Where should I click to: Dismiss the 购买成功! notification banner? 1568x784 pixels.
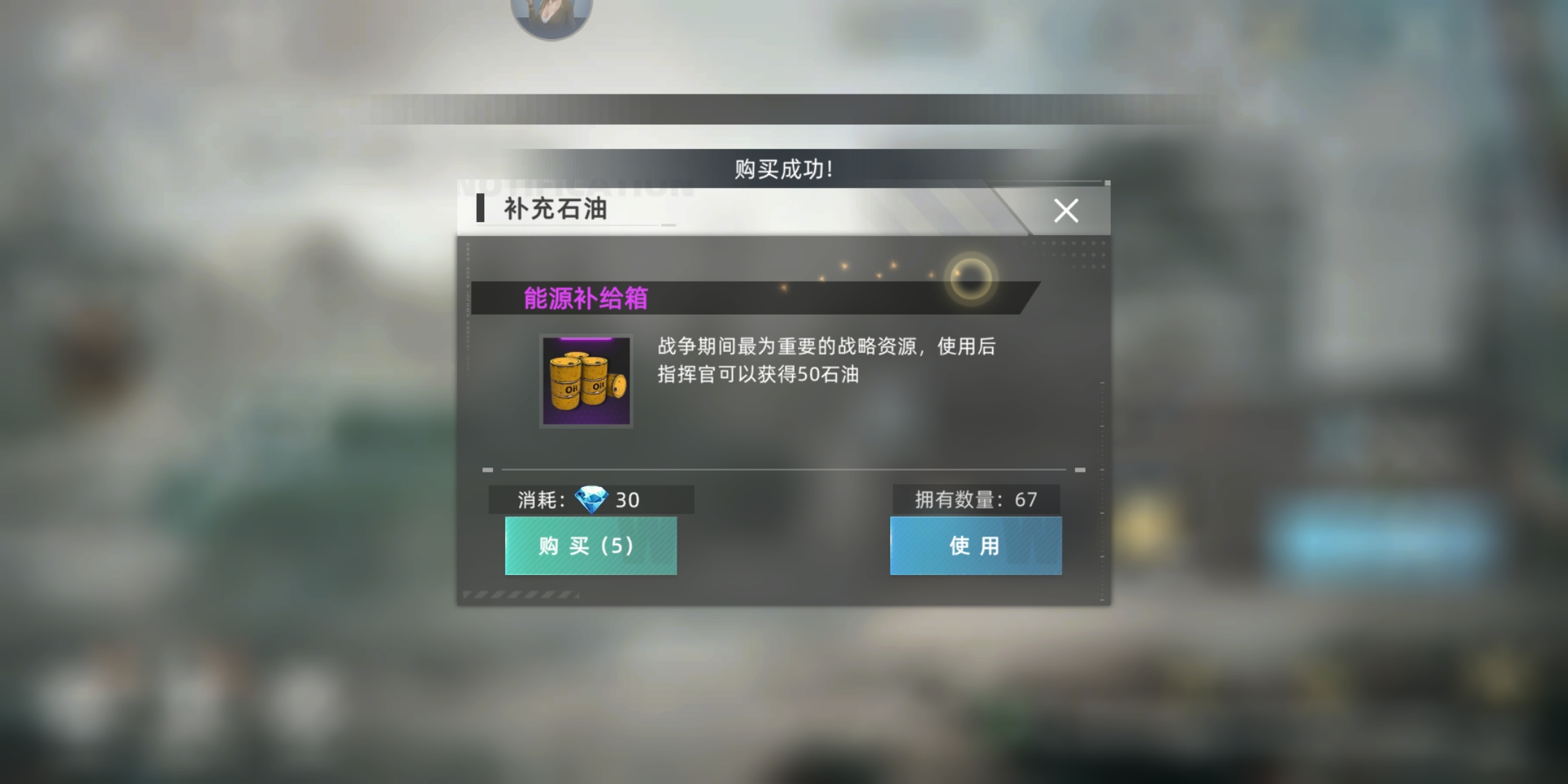783,169
